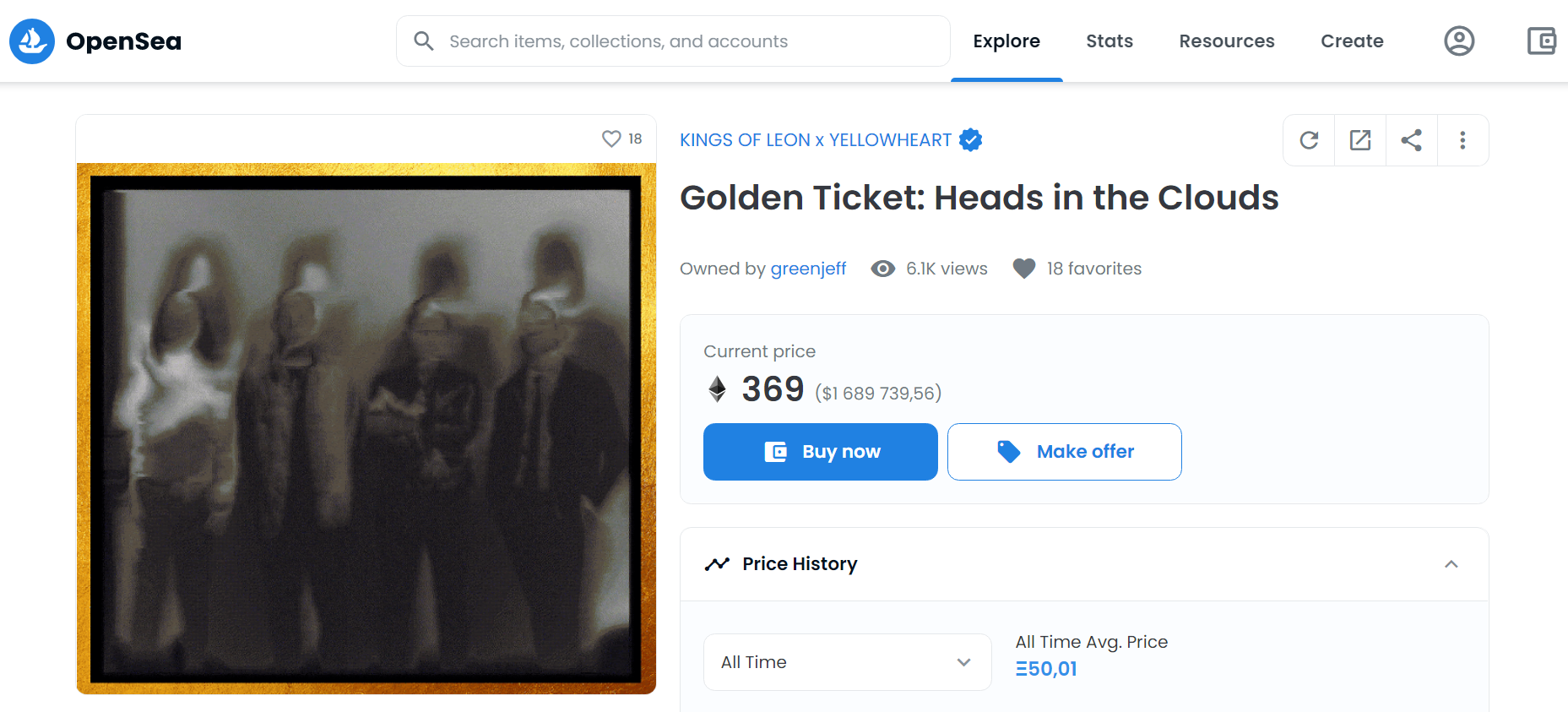The height and width of the screenshot is (712, 1568).
Task: Click the verified collection badge
Action: pyautogui.click(x=970, y=139)
